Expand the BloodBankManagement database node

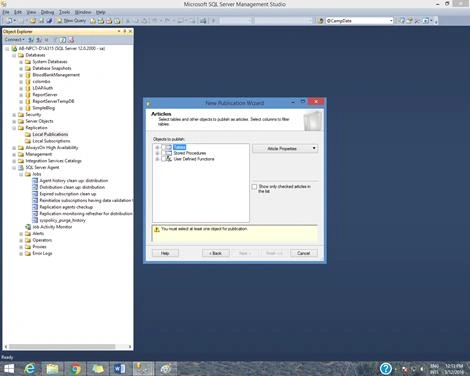[x=21, y=75]
